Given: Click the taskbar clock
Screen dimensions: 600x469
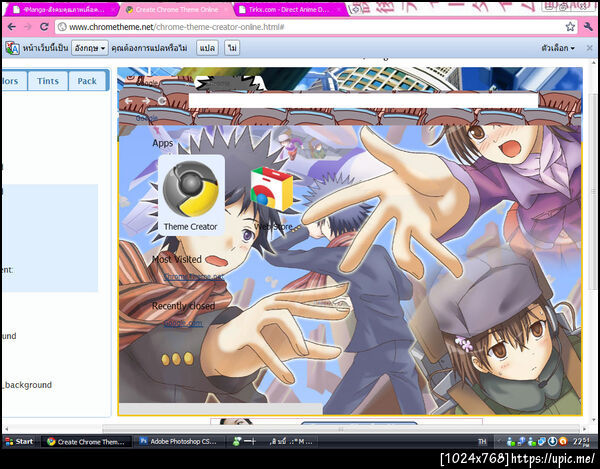Looking at the screenshot, I should click(x=580, y=442).
